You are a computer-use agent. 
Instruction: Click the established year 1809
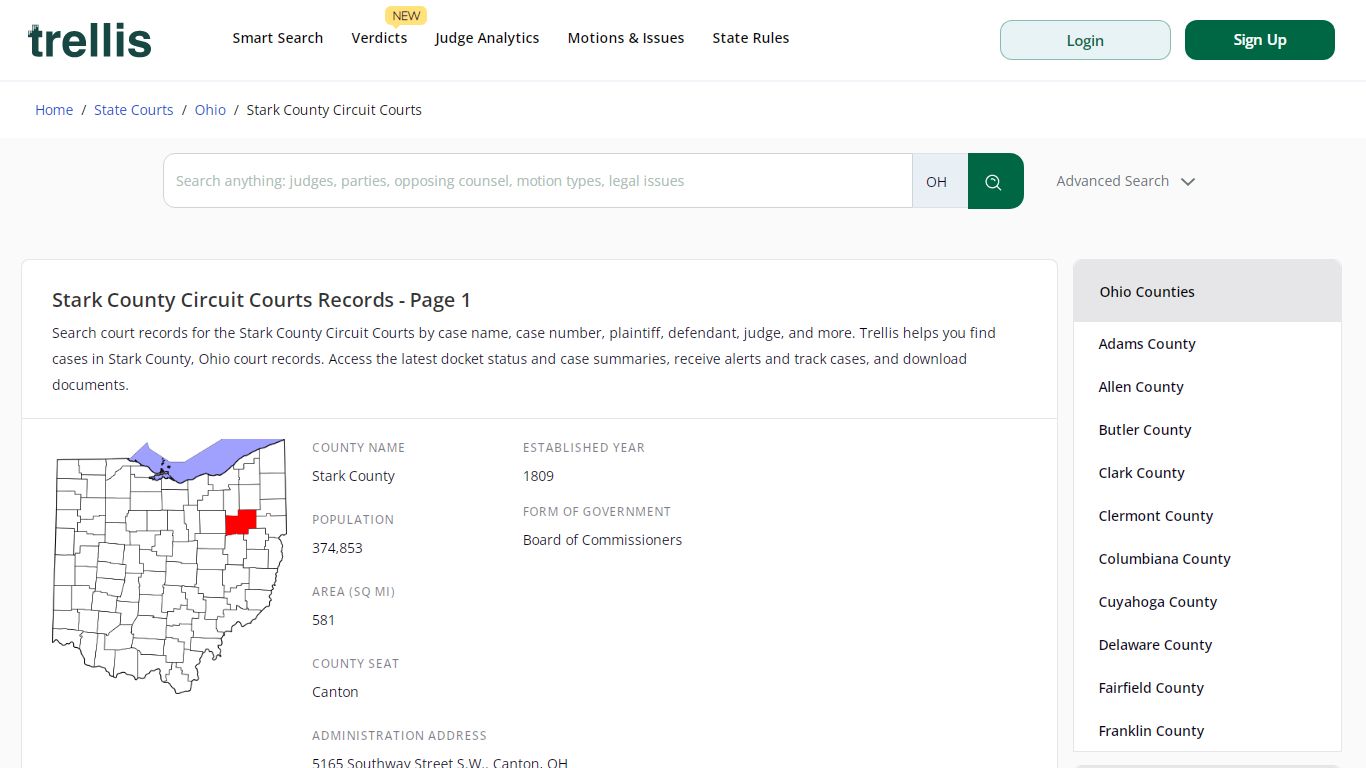coord(538,476)
